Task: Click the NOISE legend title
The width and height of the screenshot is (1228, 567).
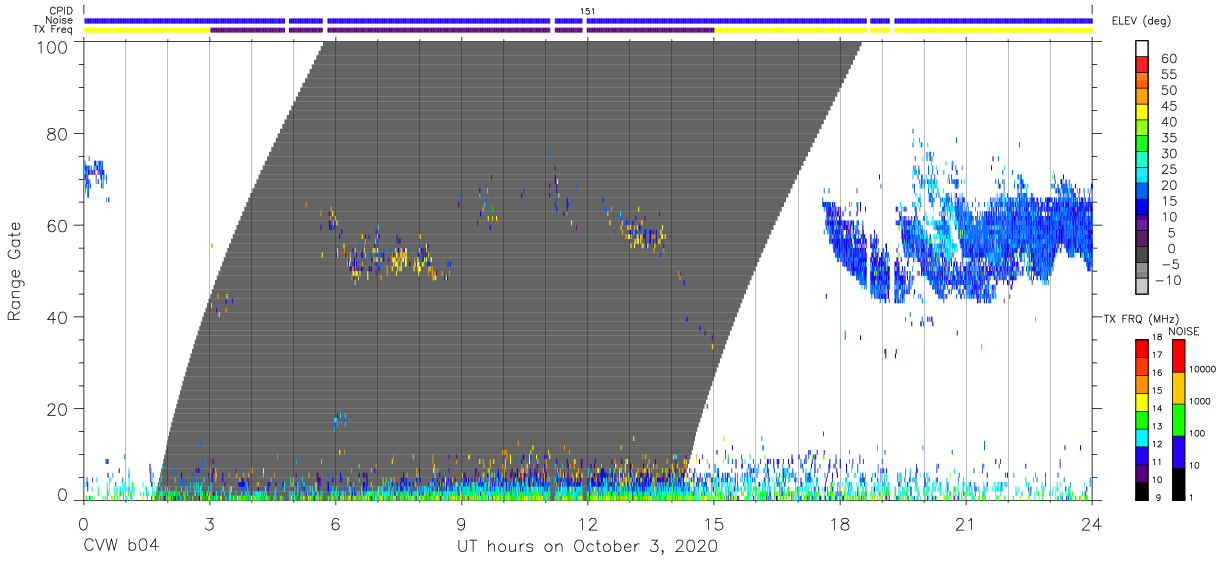Action: pyautogui.click(x=1183, y=331)
